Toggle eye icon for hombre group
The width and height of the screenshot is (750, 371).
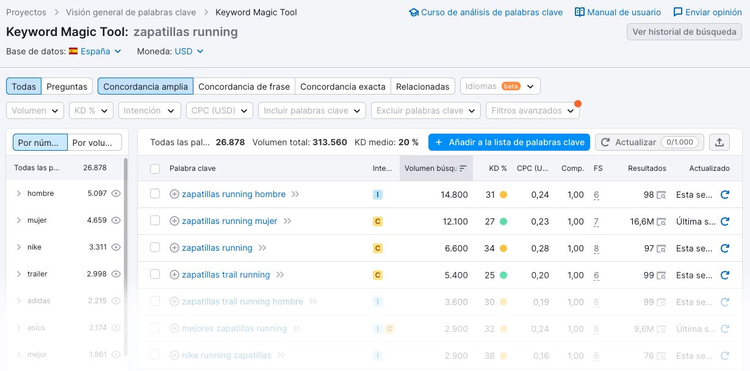click(116, 194)
